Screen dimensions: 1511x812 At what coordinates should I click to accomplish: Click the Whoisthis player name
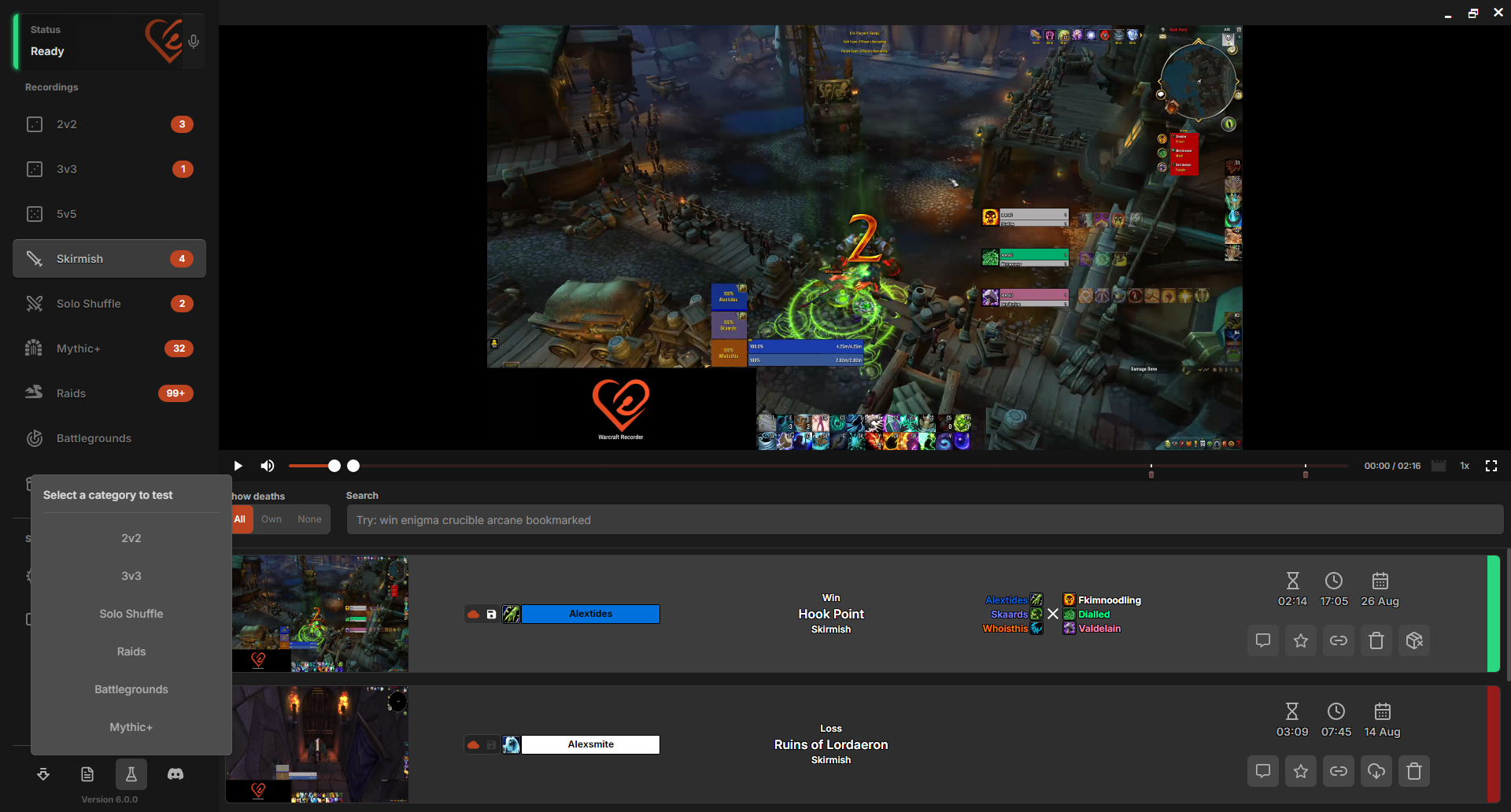tap(1005, 629)
